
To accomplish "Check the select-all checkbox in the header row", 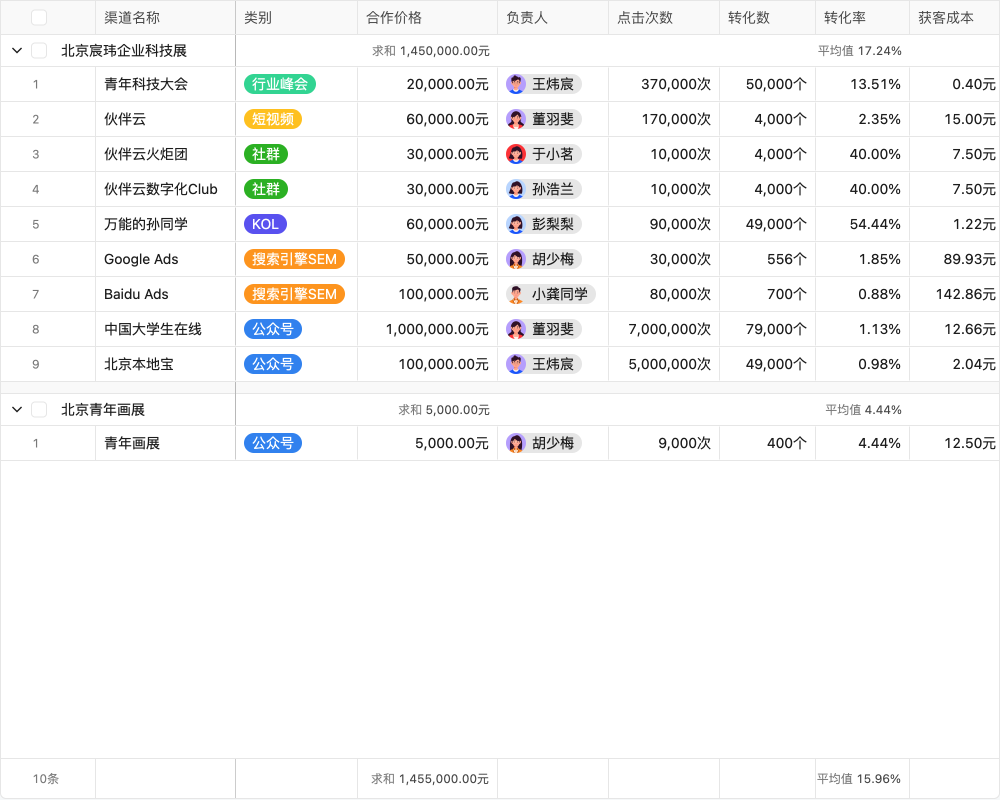I will (37, 17).
